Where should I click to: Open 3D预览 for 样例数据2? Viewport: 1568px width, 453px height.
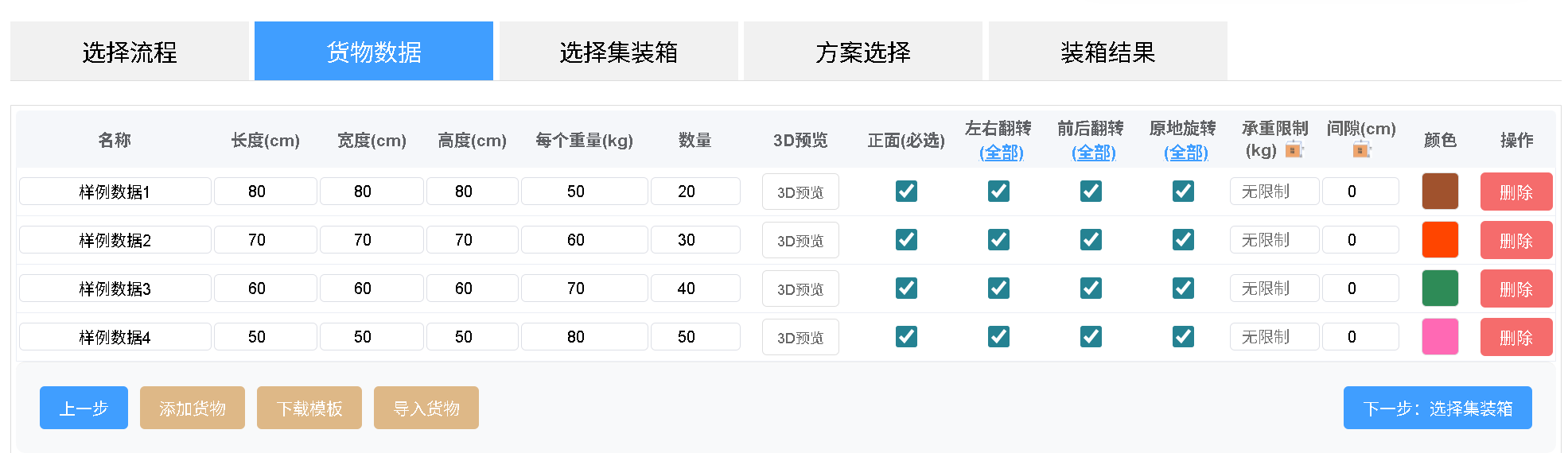point(800,240)
